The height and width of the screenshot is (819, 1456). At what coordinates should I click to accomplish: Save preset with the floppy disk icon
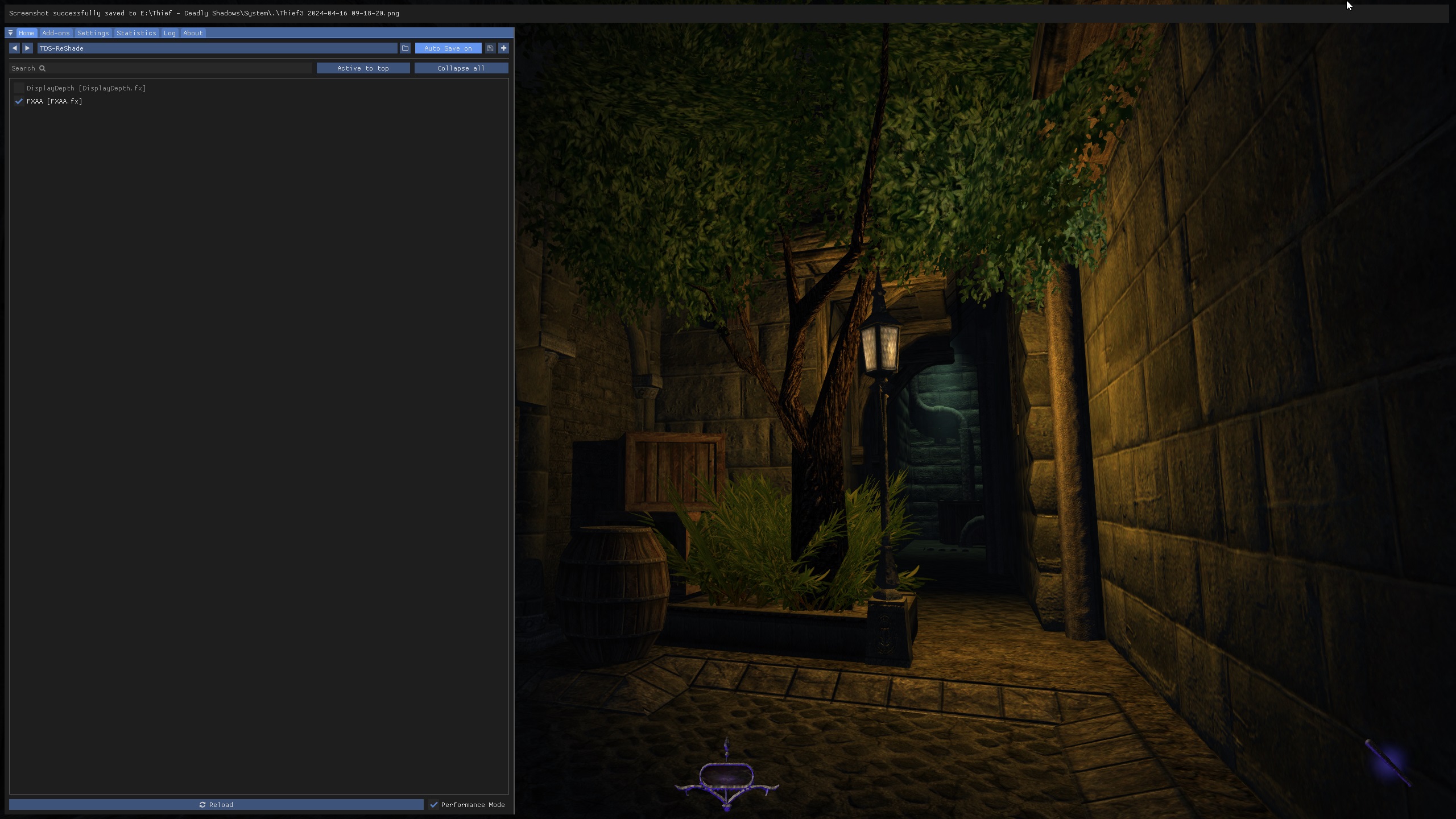click(490, 48)
